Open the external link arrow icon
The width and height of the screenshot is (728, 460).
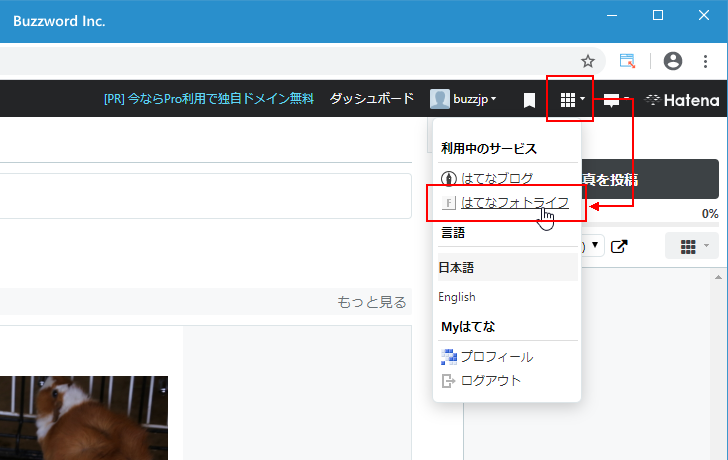(x=619, y=246)
